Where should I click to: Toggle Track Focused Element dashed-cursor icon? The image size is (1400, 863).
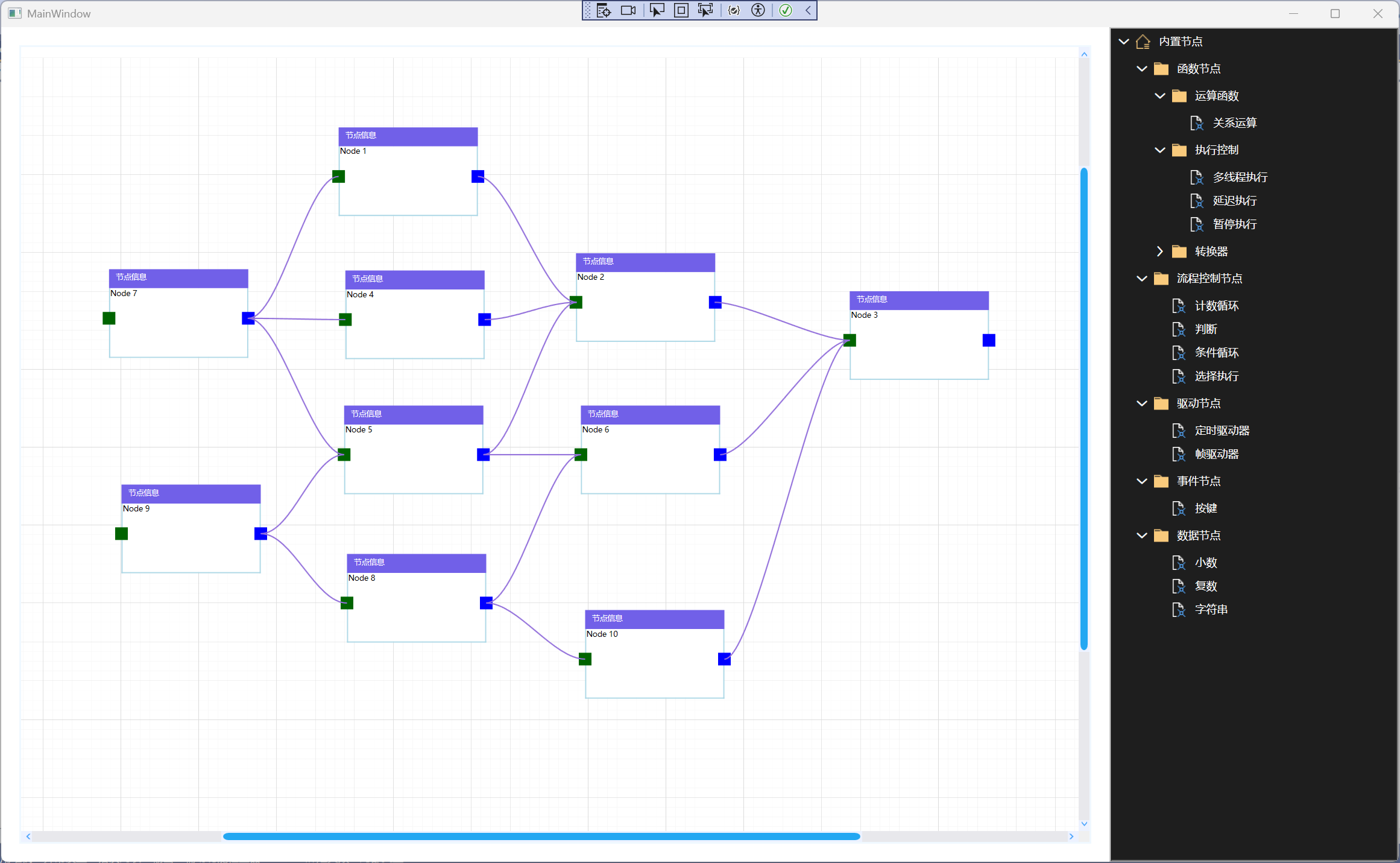point(705,10)
